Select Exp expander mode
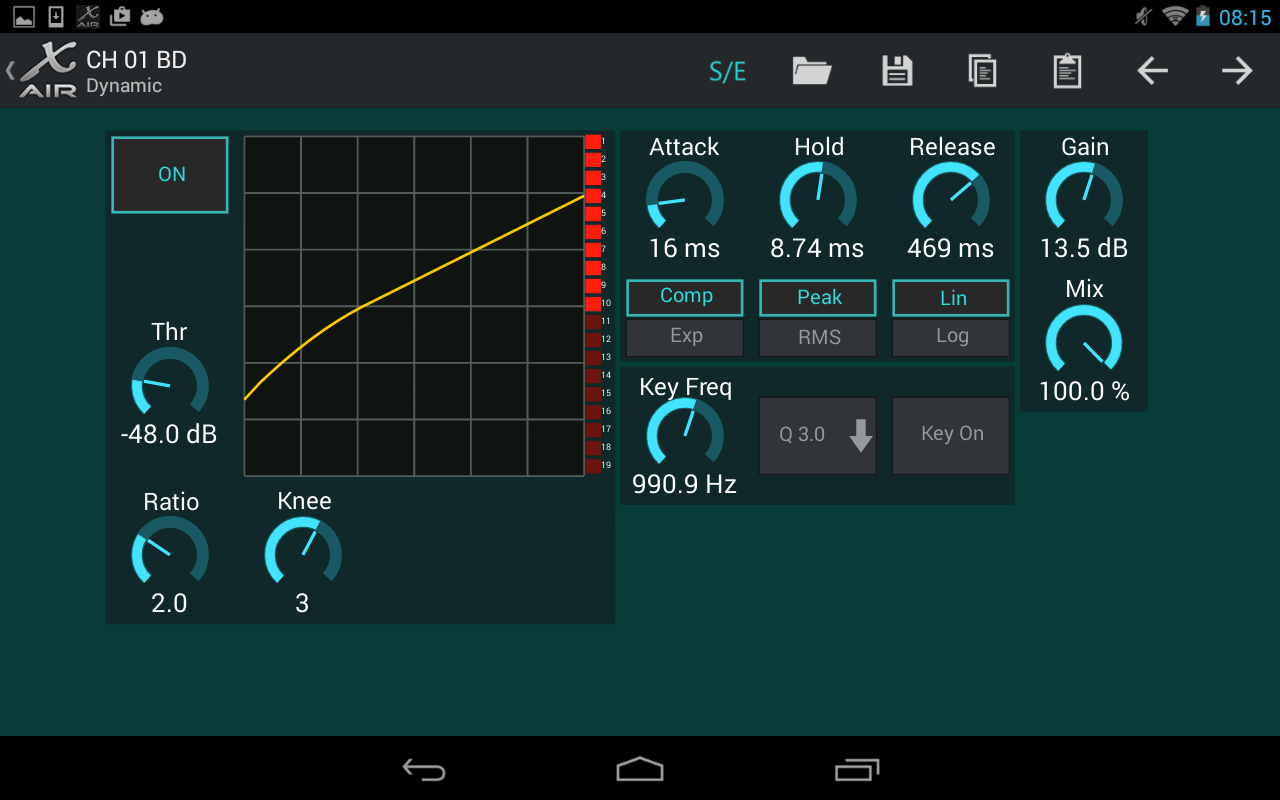Image resolution: width=1280 pixels, height=800 pixels. [684, 337]
